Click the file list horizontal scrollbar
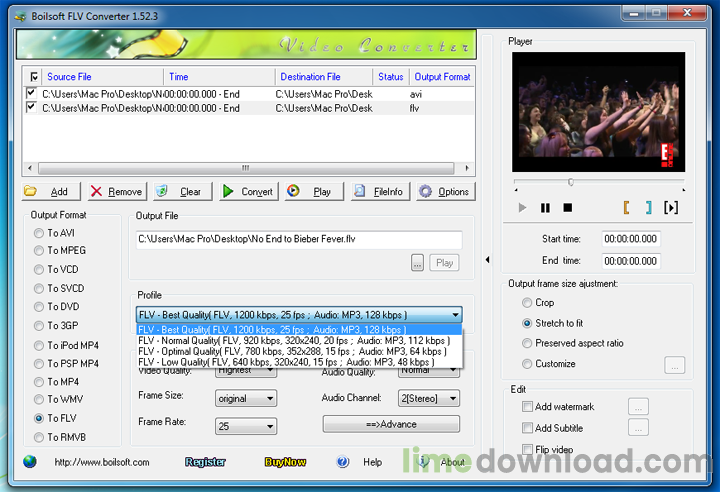 pyautogui.click(x=248, y=168)
